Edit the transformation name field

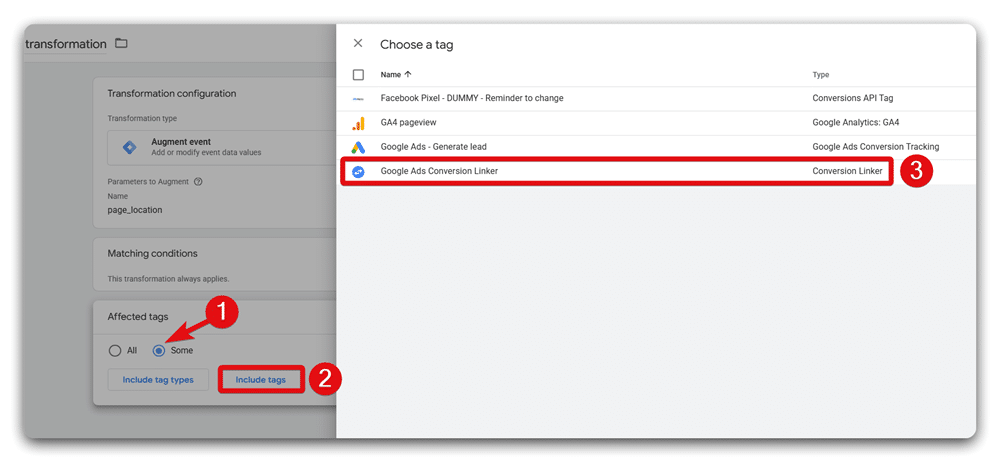[65, 44]
